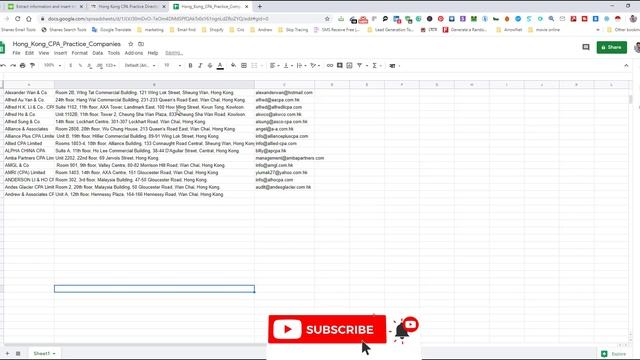Click the red Subscribe button
This screenshot has height=360, width=640.
pos(327,329)
